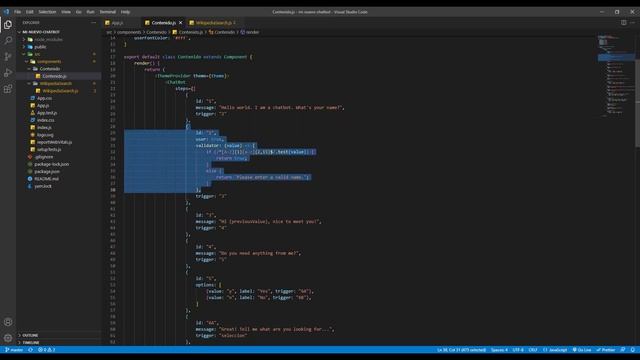
Task: Click the Ln 38 cursor position status item
Action: coord(461,350)
